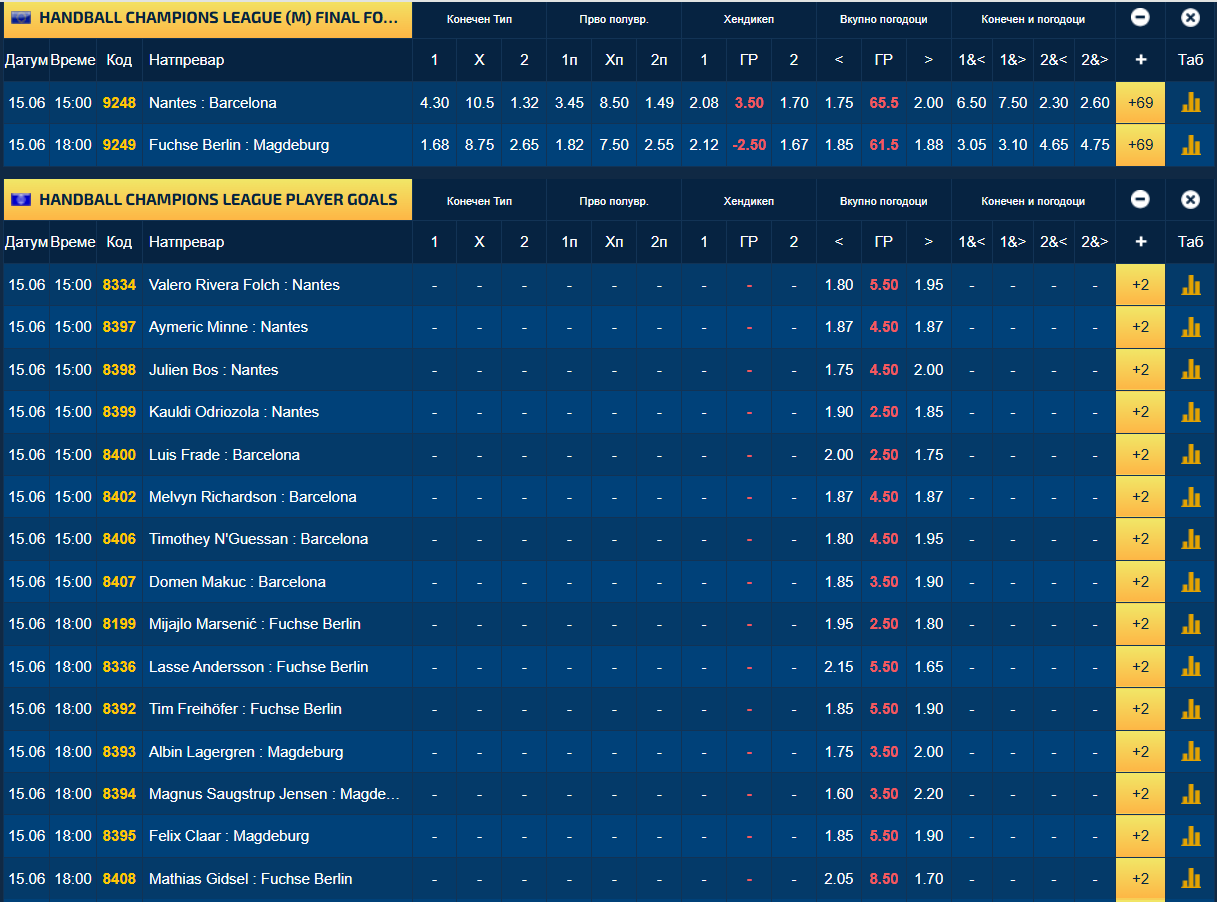Click the Felix Claar : Magdeburg row name
Viewport: 1217px width, 902px height.
[x=229, y=836]
